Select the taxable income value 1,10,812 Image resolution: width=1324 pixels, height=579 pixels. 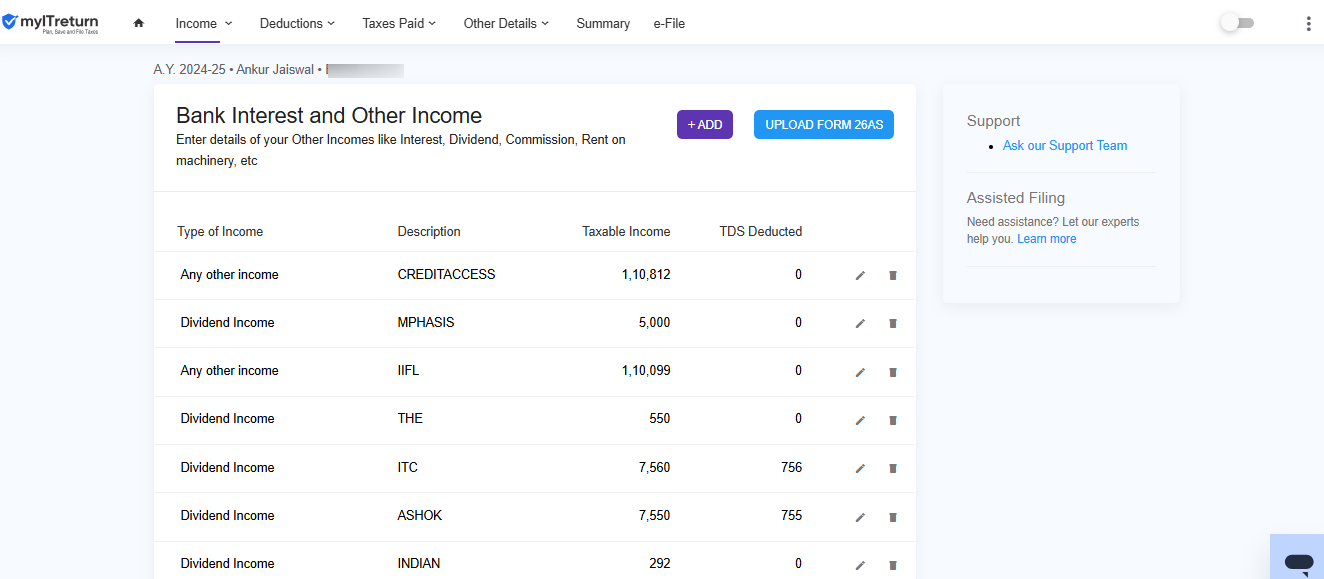pyautogui.click(x=646, y=274)
